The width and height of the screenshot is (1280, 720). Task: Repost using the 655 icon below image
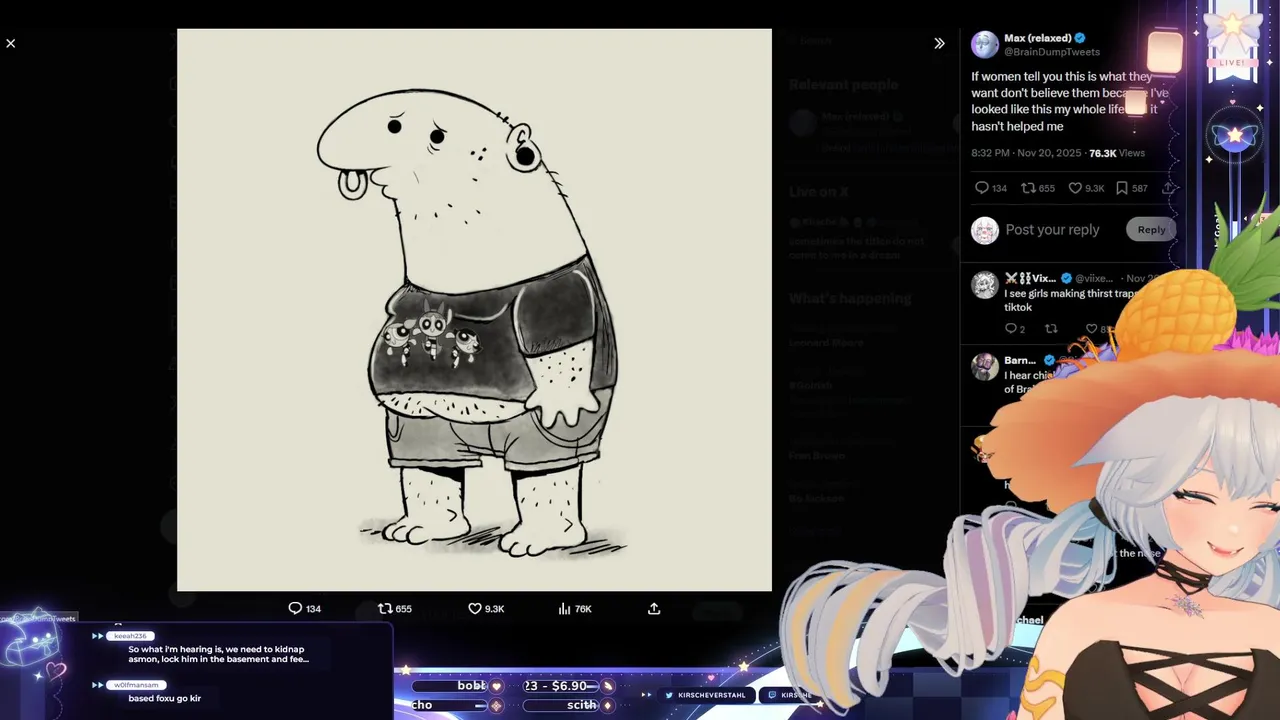(395, 608)
